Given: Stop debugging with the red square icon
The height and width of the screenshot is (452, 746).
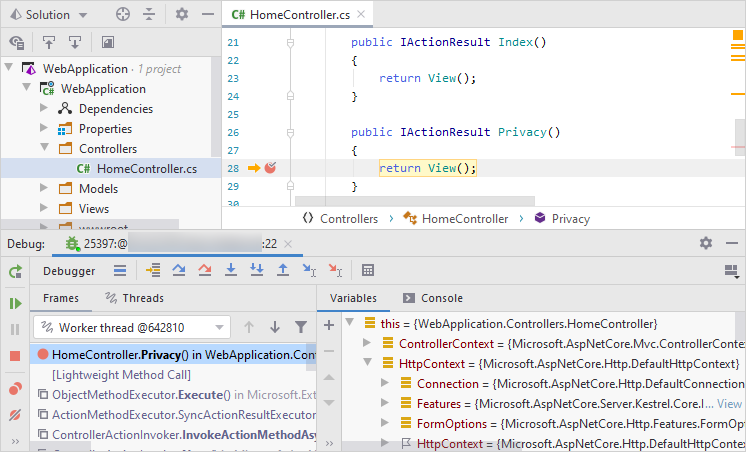Looking at the screenshot, I should pos(15,356).
